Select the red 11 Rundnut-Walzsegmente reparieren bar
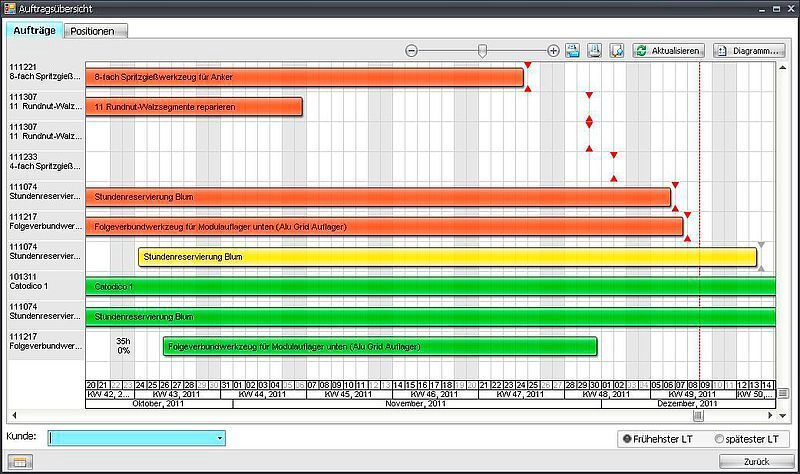The image size is (800, 474). tap(194, 107)
